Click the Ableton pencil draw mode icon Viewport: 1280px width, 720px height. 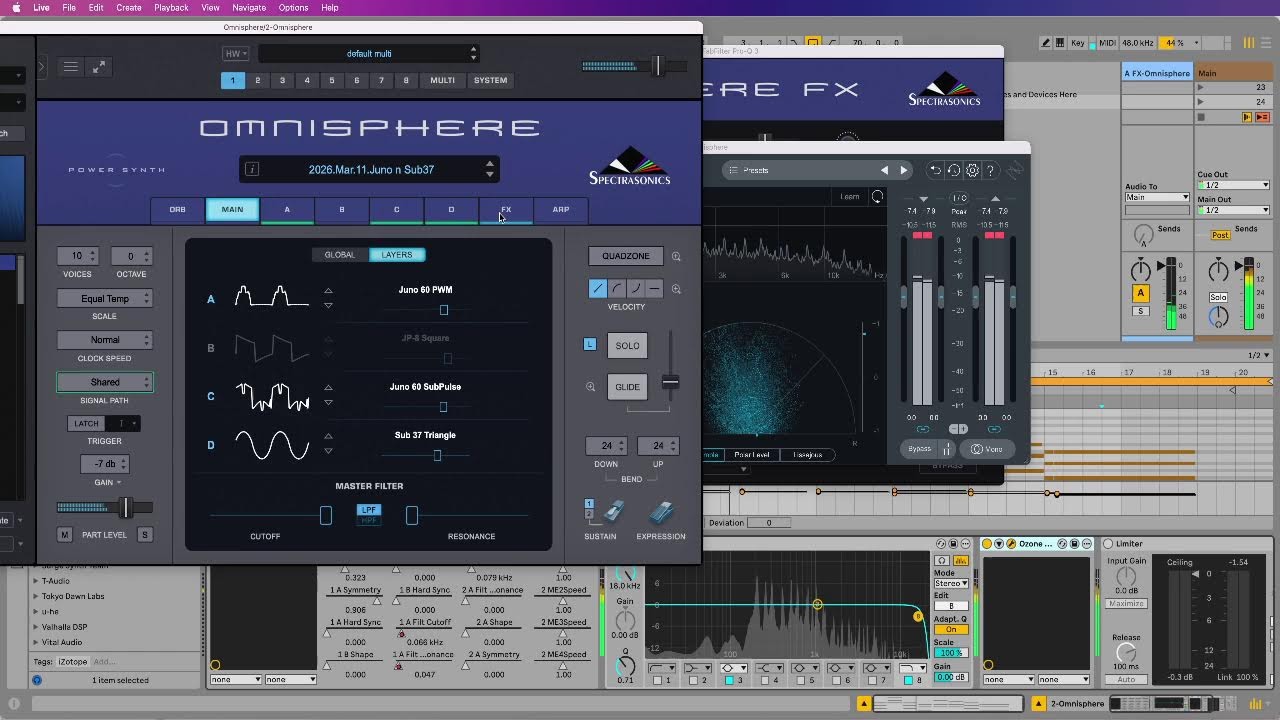[1045, 43]
